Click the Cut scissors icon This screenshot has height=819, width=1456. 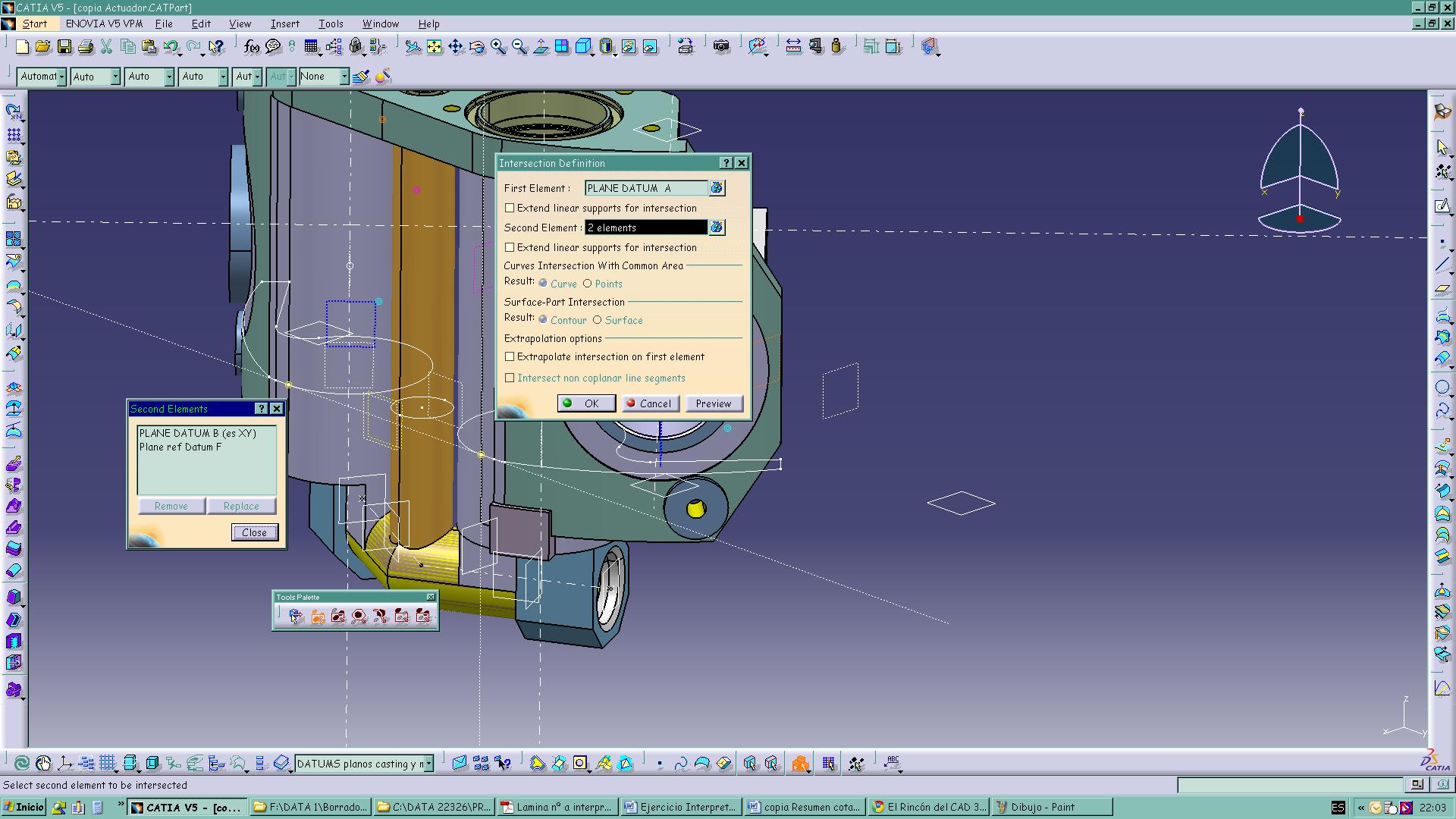pyautogui.click(x=107, y=47)
